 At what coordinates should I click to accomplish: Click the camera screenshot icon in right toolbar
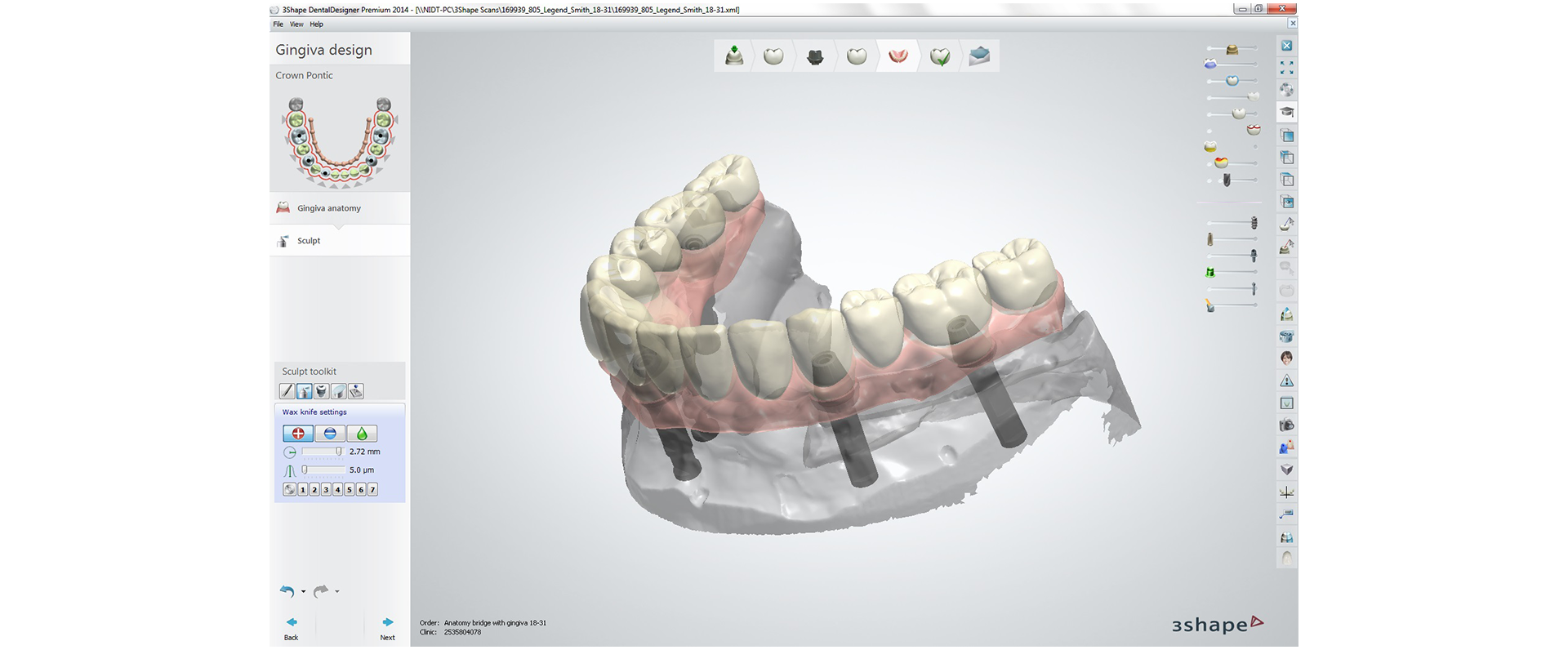(1286, 425)
